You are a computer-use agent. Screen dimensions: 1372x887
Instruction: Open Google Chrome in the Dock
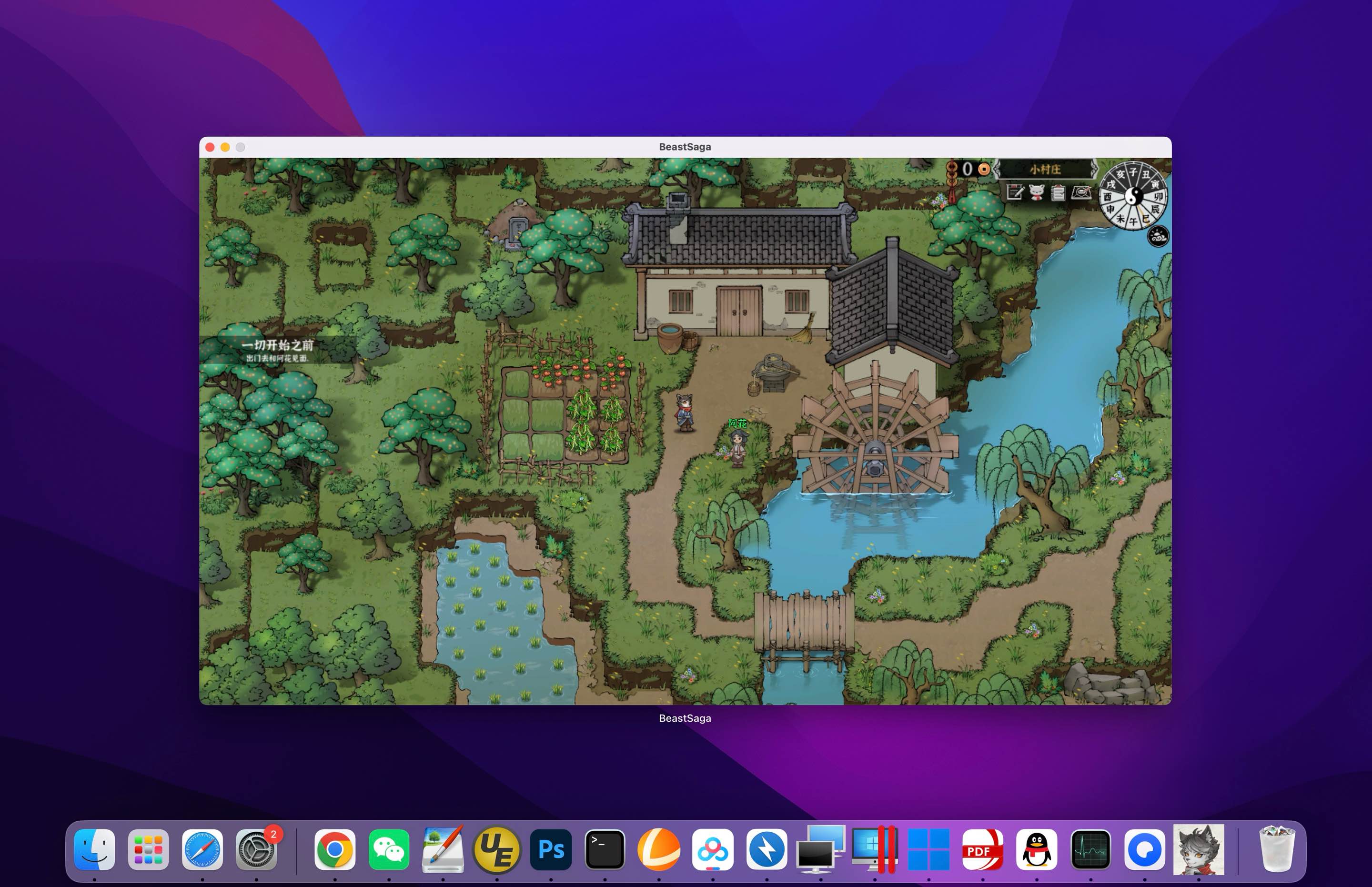pyautogui.click(x=334, y=849)
